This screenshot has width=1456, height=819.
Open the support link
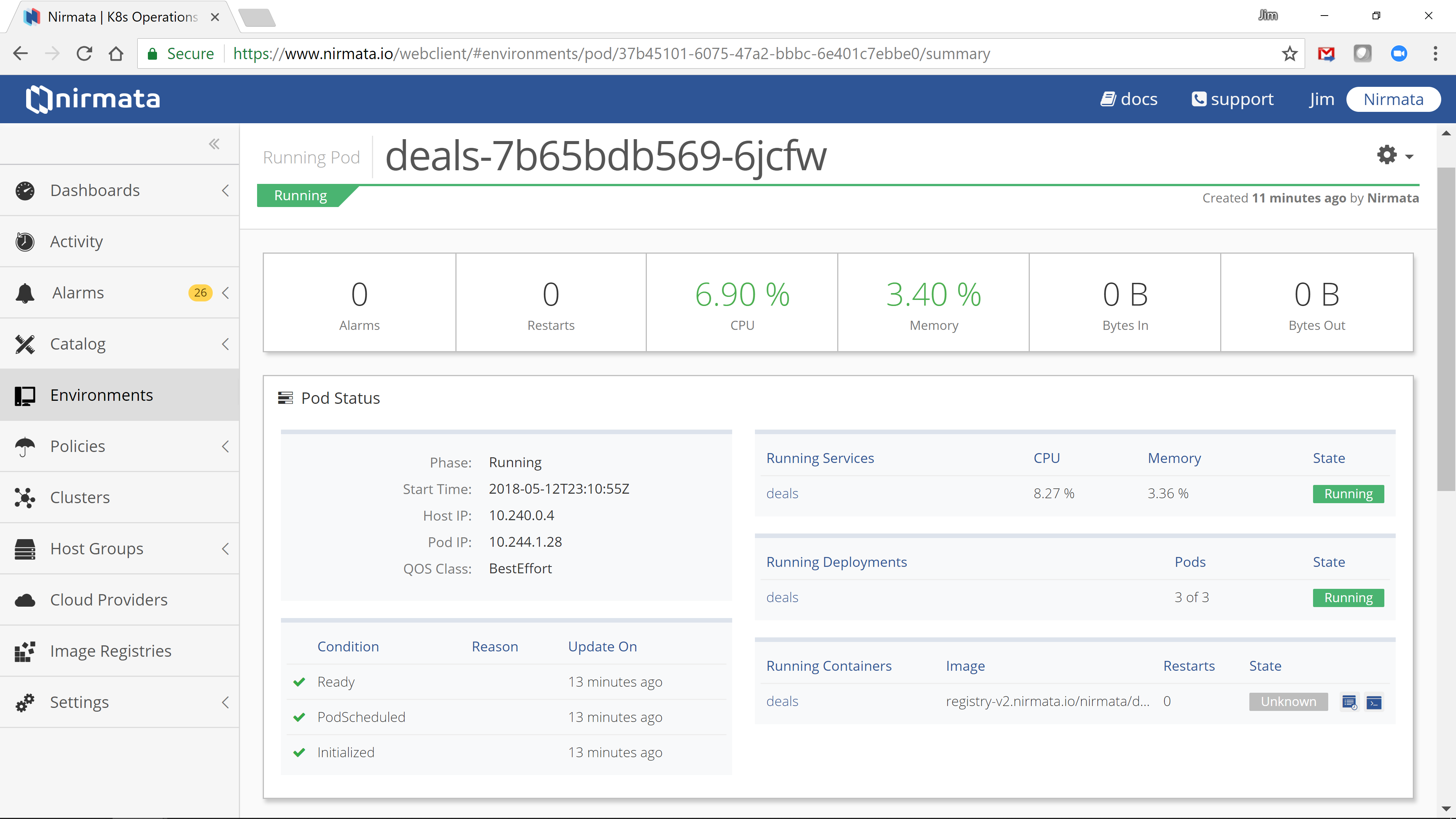click(x=1233, y=99)
